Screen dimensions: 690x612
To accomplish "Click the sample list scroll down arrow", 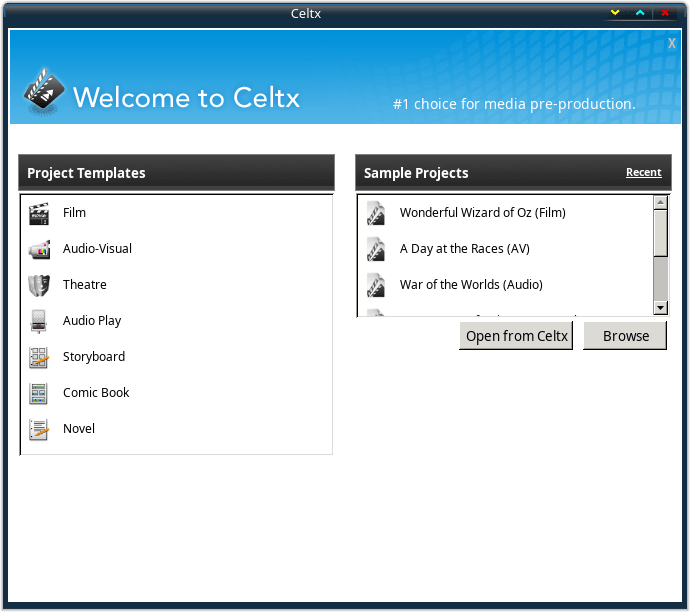I will coord(661,308).
